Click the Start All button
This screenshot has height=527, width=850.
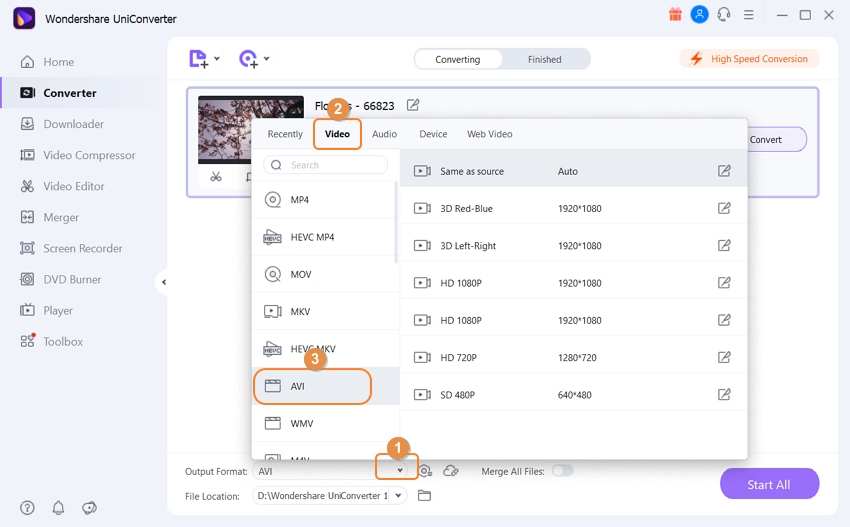click(769, 484)
